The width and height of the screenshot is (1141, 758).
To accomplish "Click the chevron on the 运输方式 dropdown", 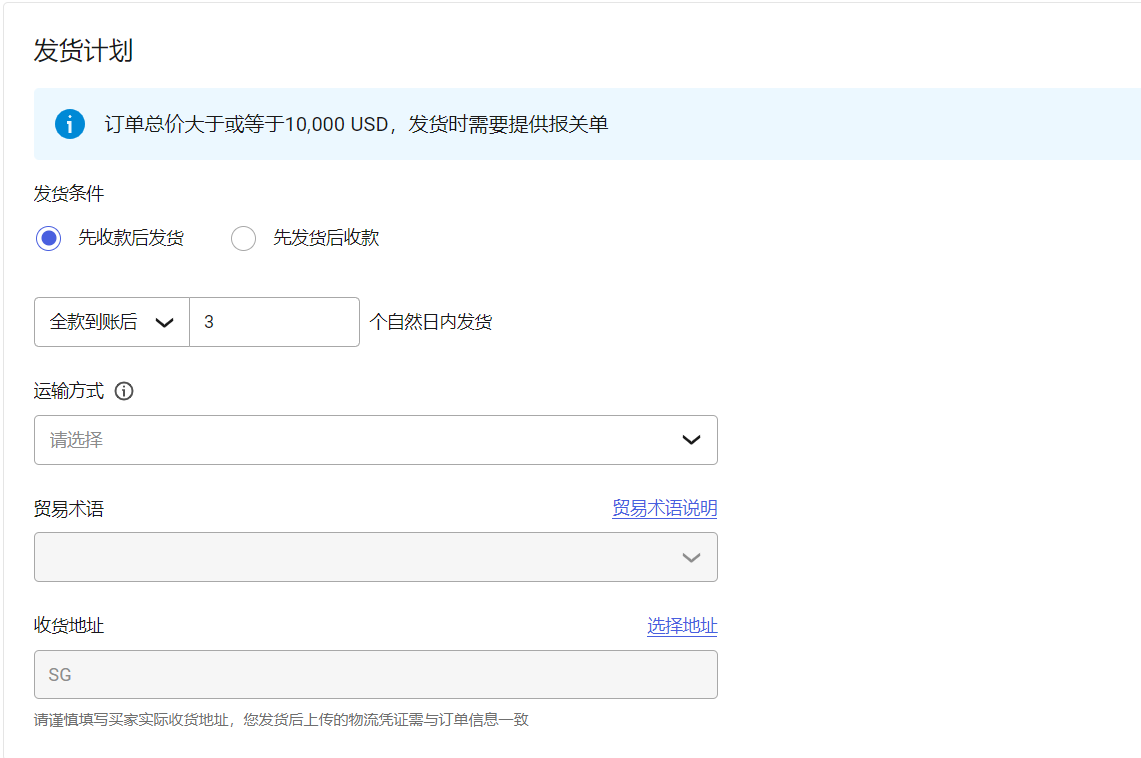I will [x=691, y=440].
